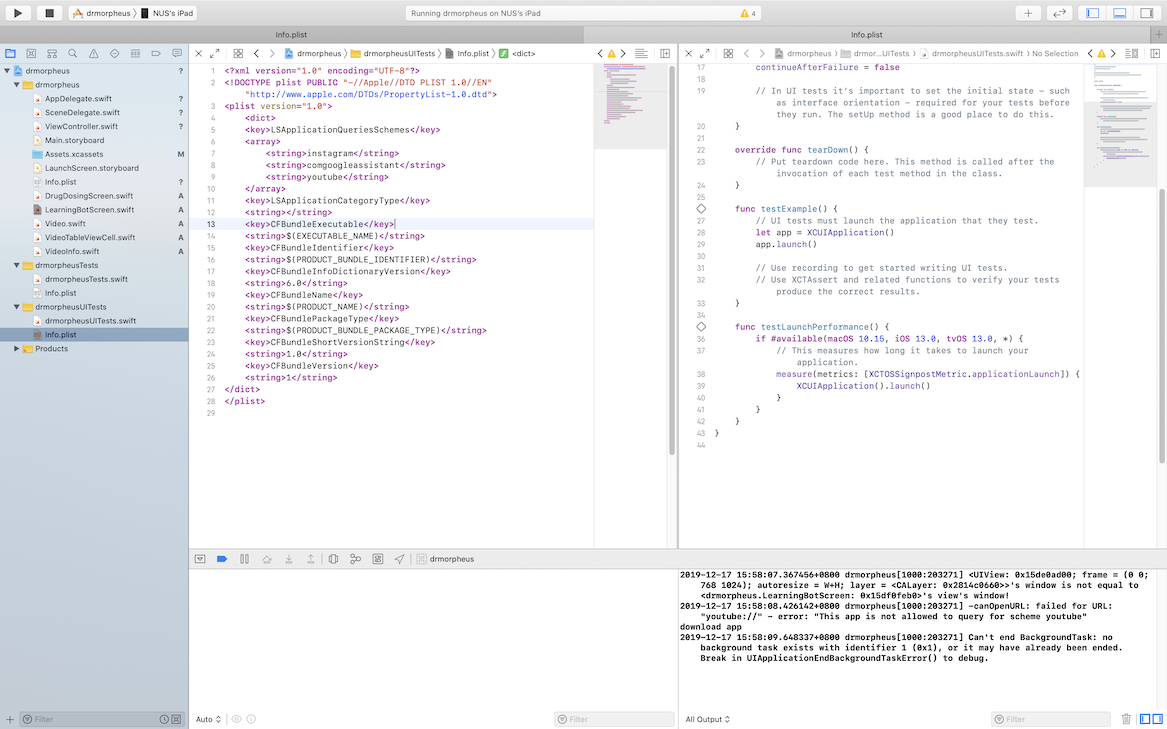This screenshot has width=1167, height=729.
Task: Open the Source Control navigator
Action: (x=31, y=53)
